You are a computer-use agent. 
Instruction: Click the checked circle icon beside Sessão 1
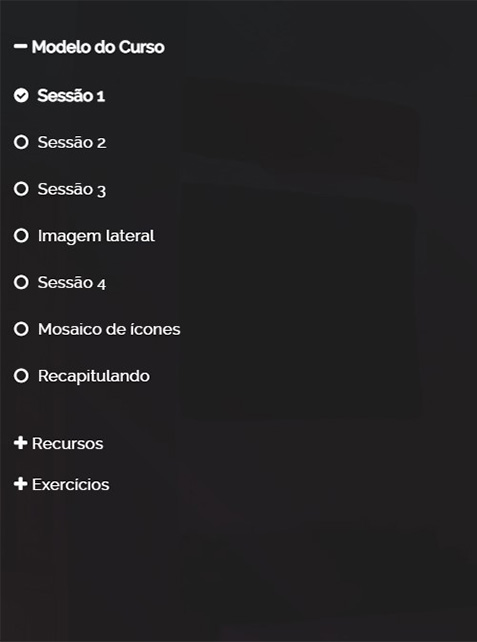(21, 95)
